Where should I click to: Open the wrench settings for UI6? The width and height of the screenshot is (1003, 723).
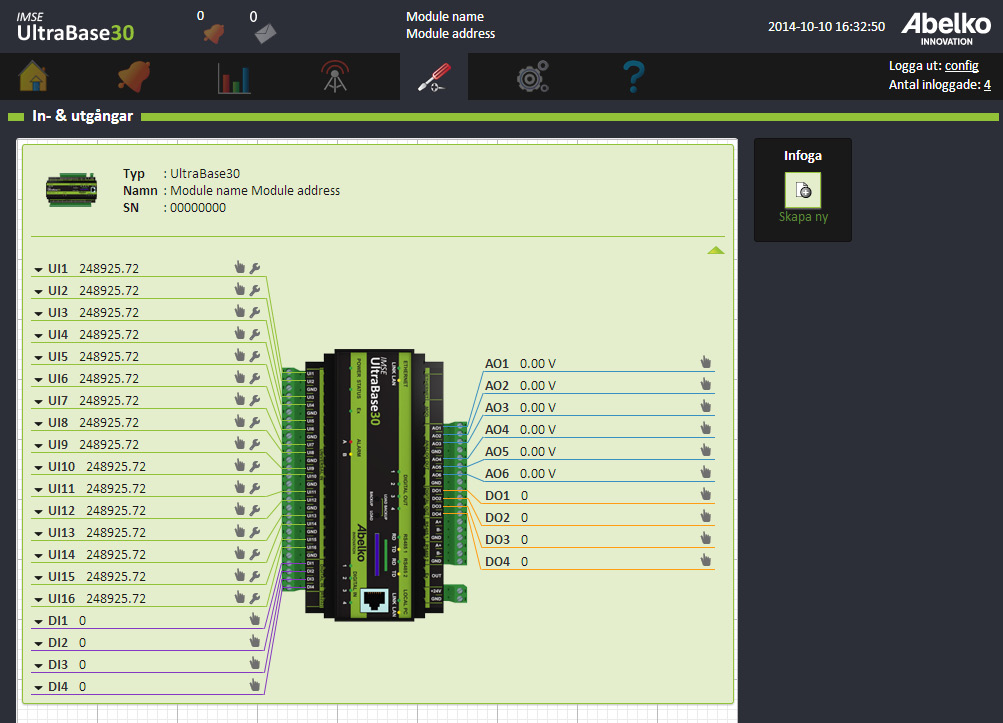click(x=255, y=378)
